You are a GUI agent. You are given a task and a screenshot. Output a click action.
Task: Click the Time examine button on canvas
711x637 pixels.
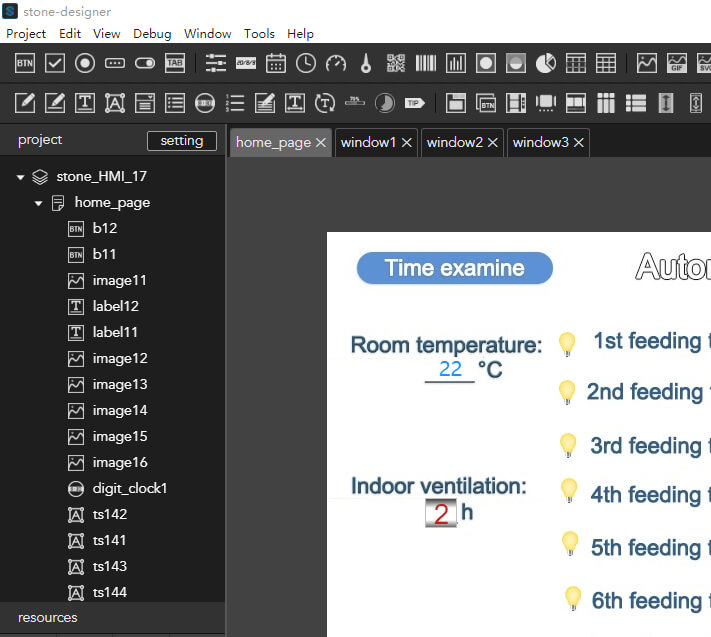[455, 268]
